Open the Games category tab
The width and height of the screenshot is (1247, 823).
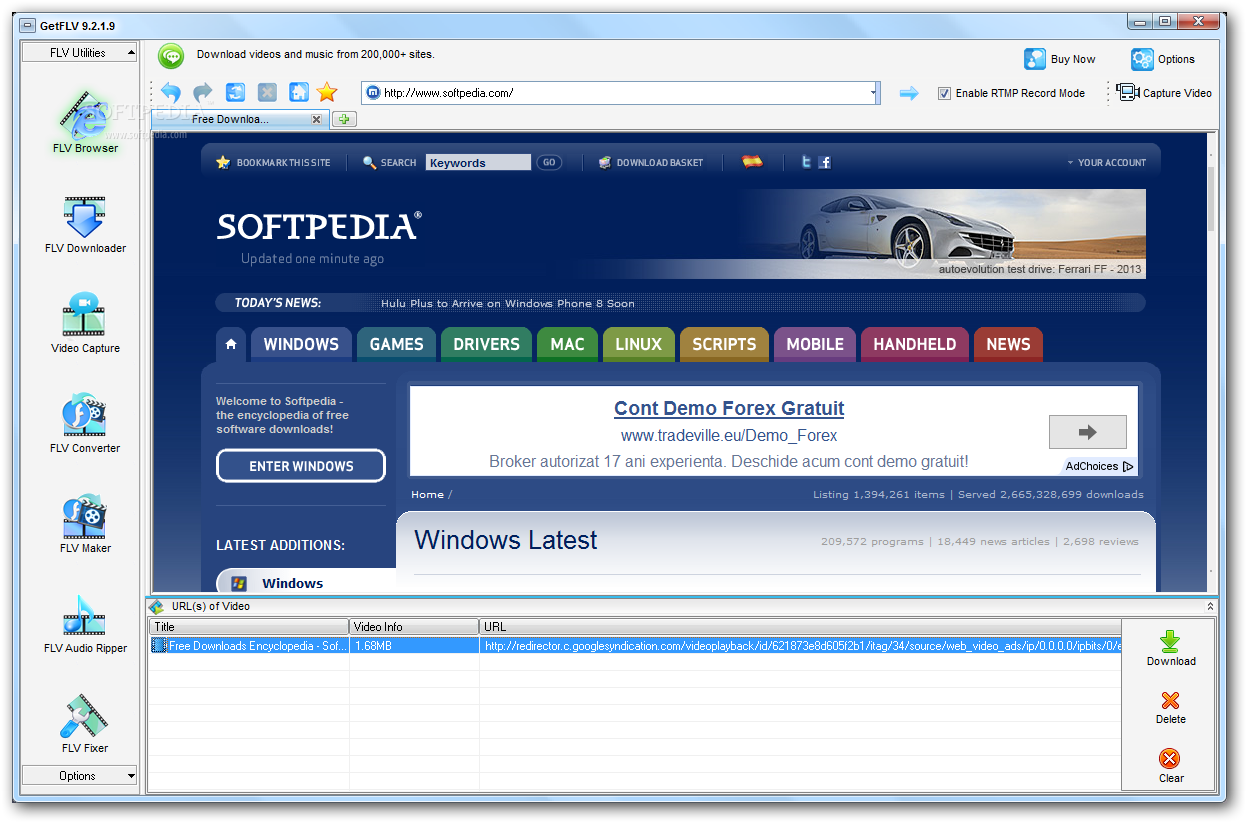tap(396, 344)
